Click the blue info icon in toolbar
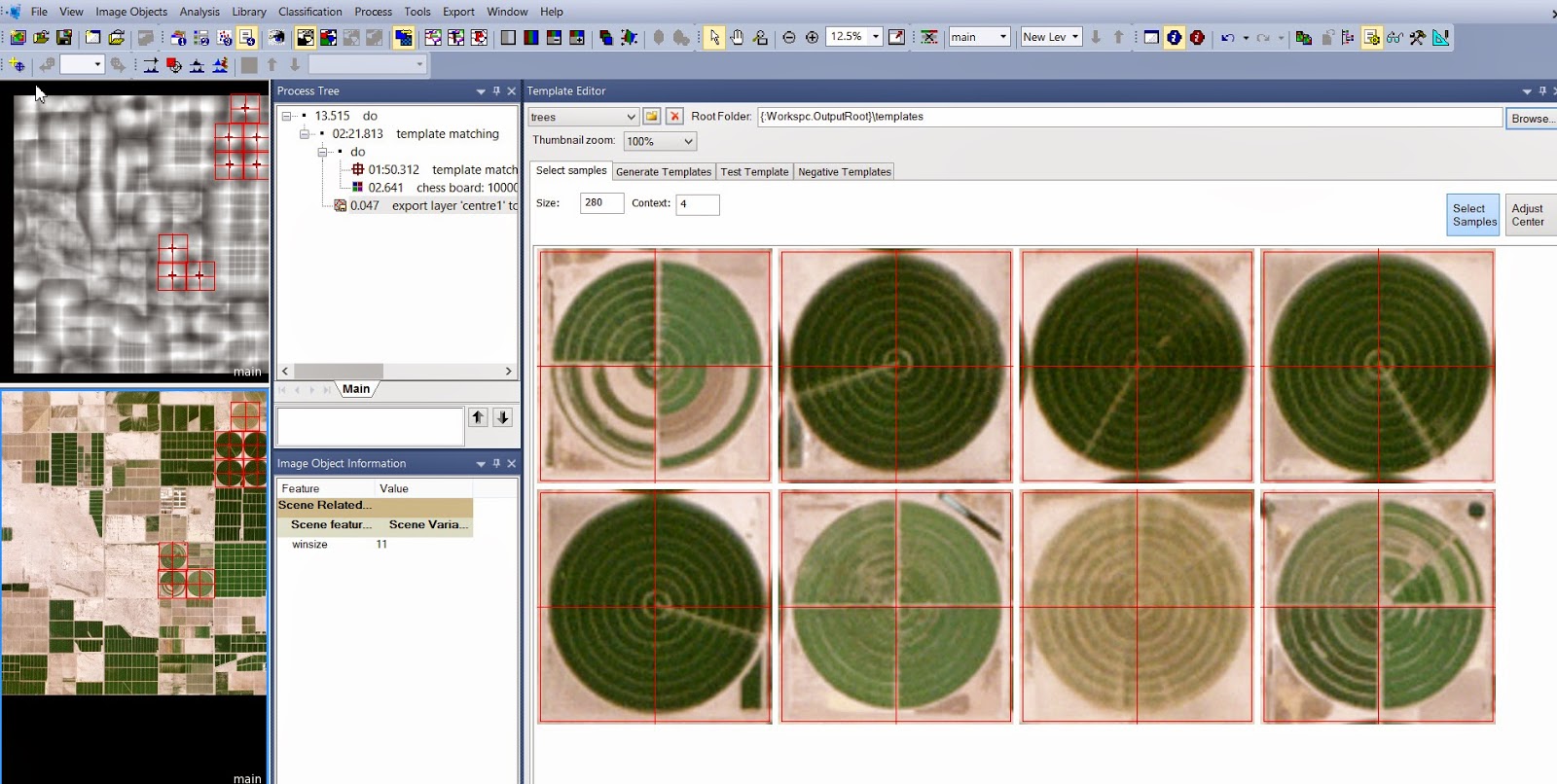Image resolution: width=1557 pixels, height=784 pixels. pyautogui.click(x=1175, y=37)
